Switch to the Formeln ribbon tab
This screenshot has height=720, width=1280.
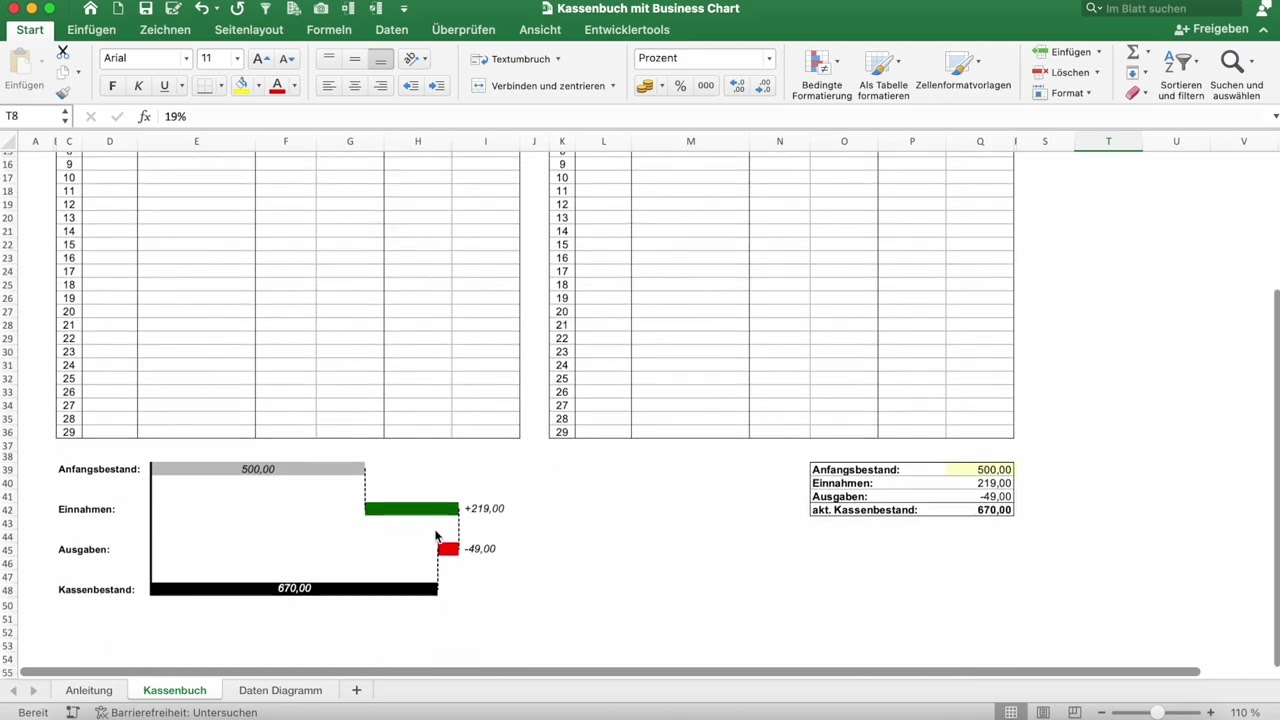click(x=329, y=30)
